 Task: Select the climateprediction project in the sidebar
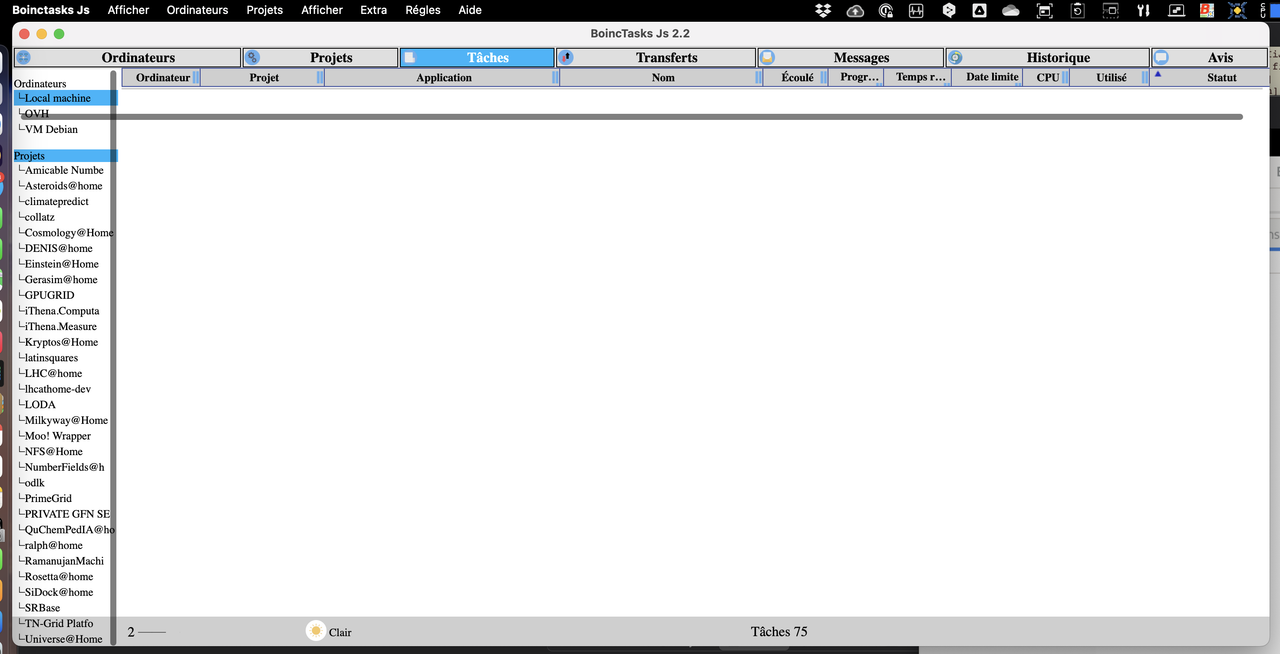(x=57, y=201)
